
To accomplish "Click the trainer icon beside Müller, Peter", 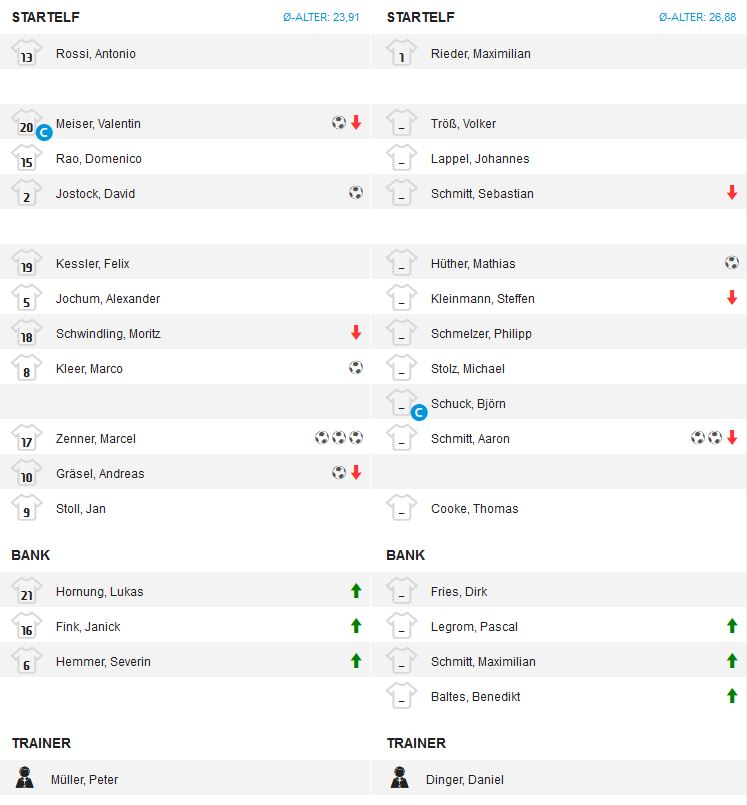I will click(x=27, y=779).
